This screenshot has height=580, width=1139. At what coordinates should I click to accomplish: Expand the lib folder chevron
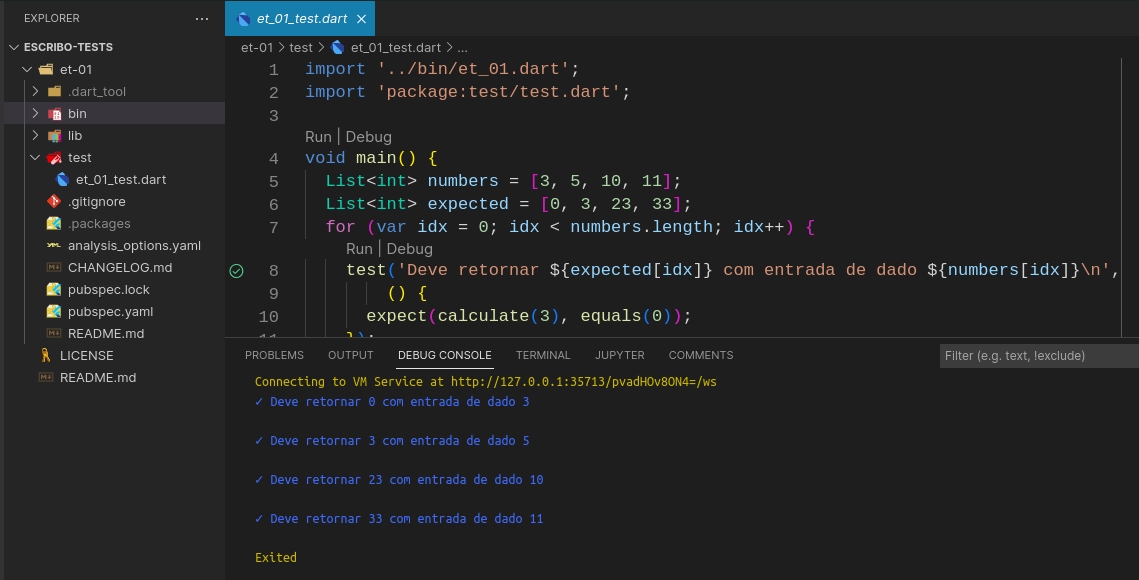coord(35,136)
